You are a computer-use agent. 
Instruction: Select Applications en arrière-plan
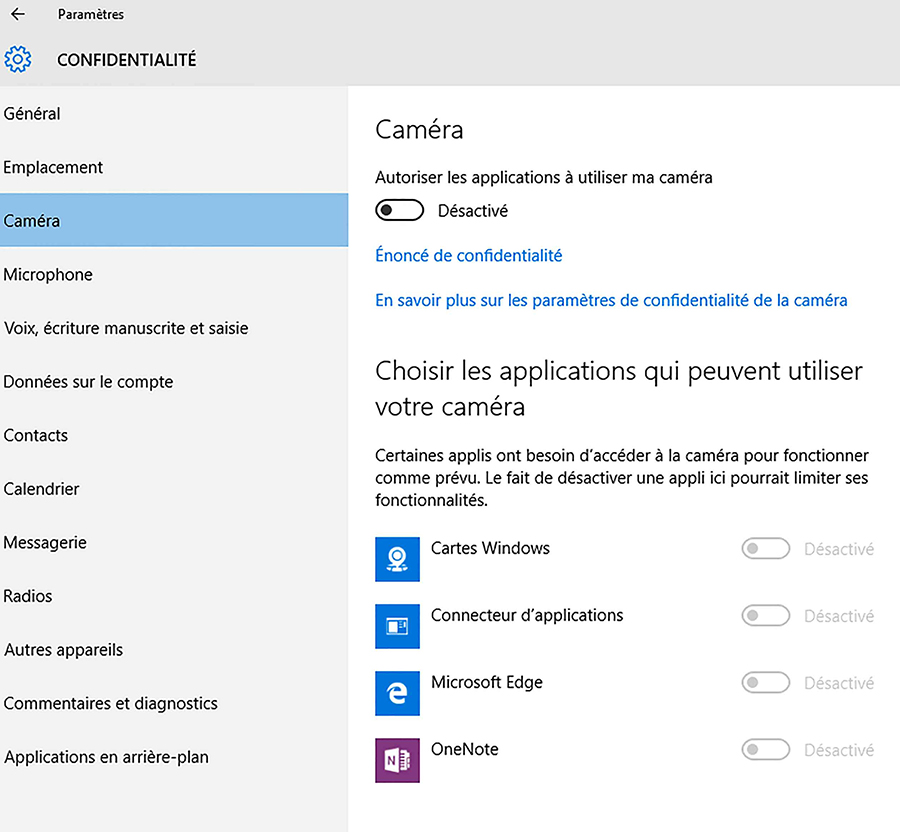tap(174, 757)
